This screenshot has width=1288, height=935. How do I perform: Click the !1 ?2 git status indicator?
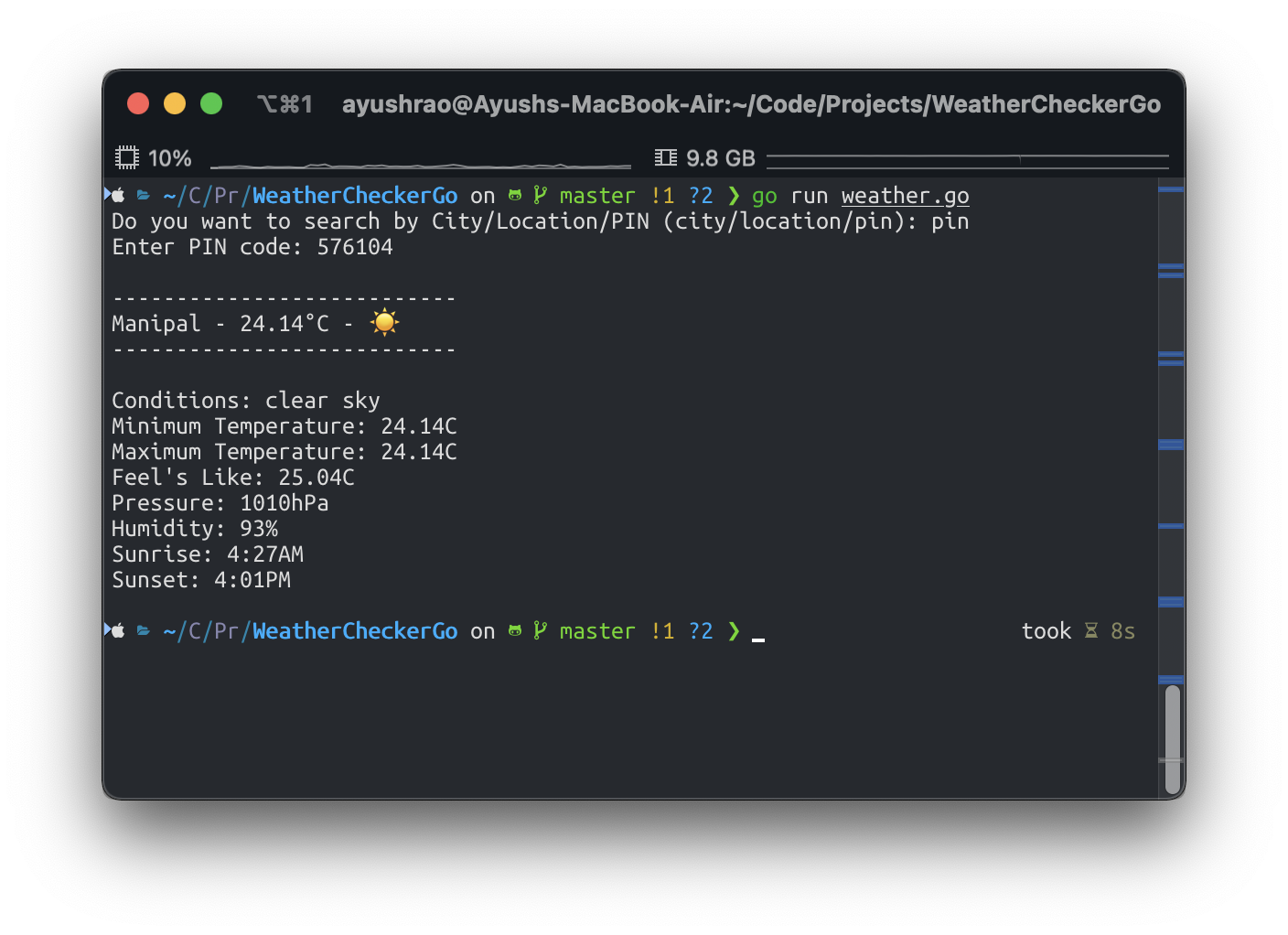coord(682,195)
